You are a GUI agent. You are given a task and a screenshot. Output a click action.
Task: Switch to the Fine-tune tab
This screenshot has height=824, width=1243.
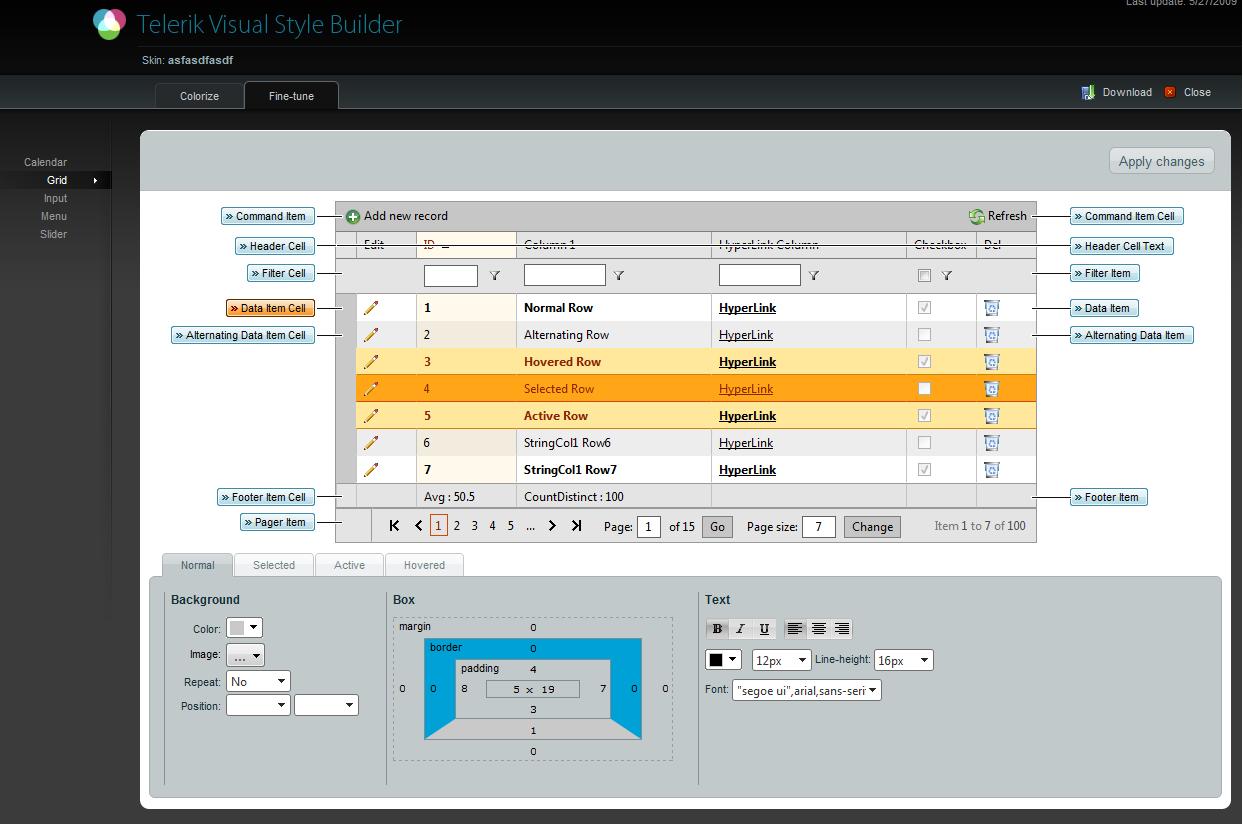(291, 96)
